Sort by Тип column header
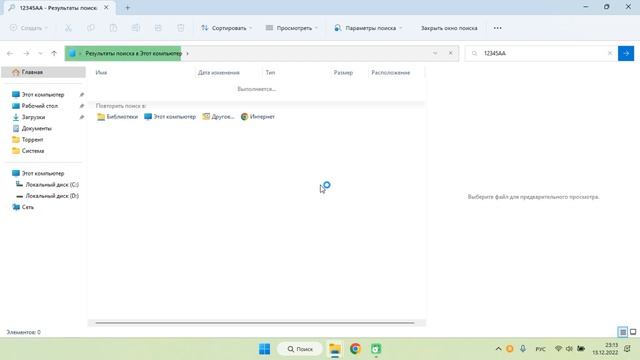This screenshot has width=640, height=360. coord(270,73)
